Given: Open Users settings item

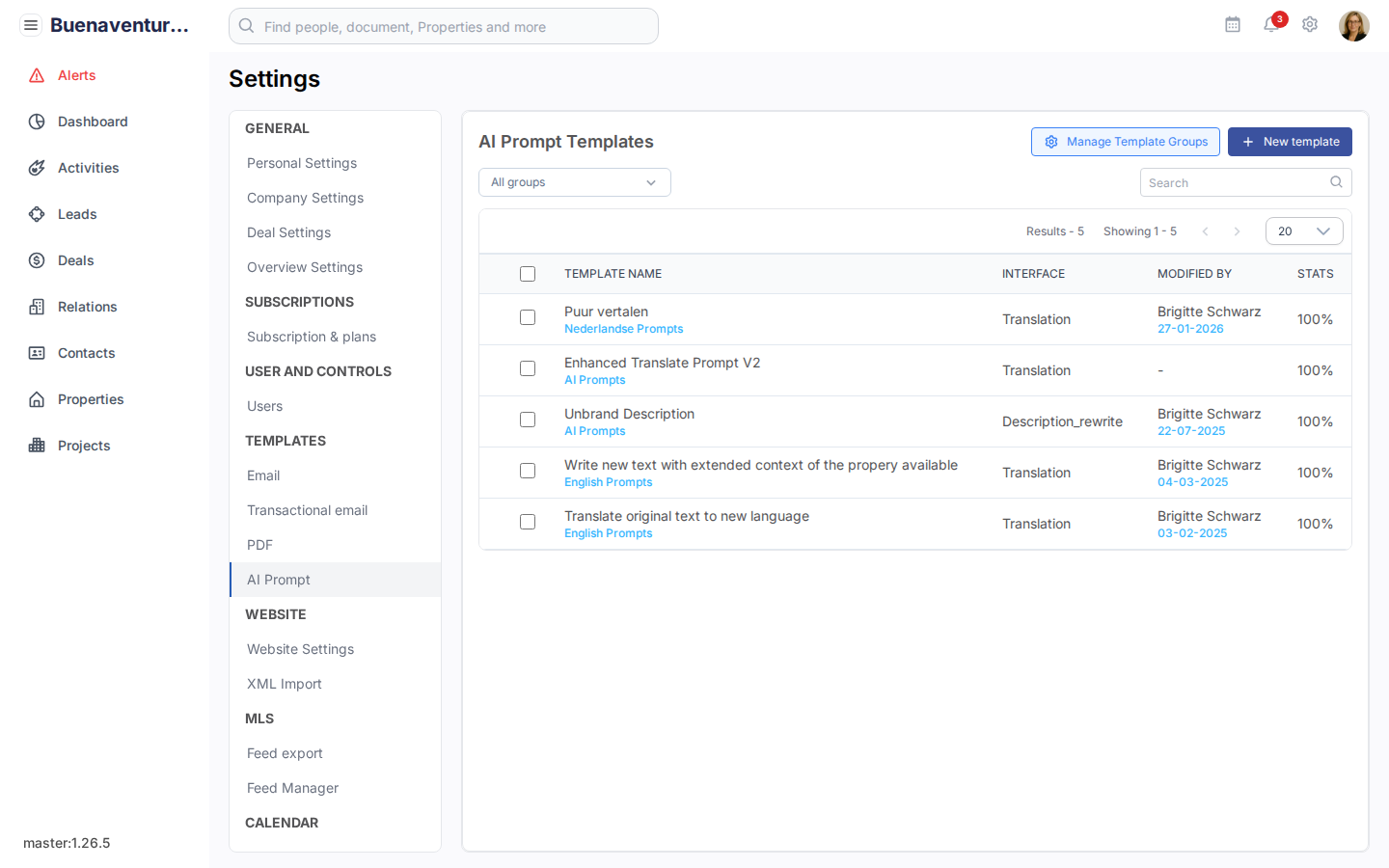Looking at the screenshot, I should click(x=335, y=406).
